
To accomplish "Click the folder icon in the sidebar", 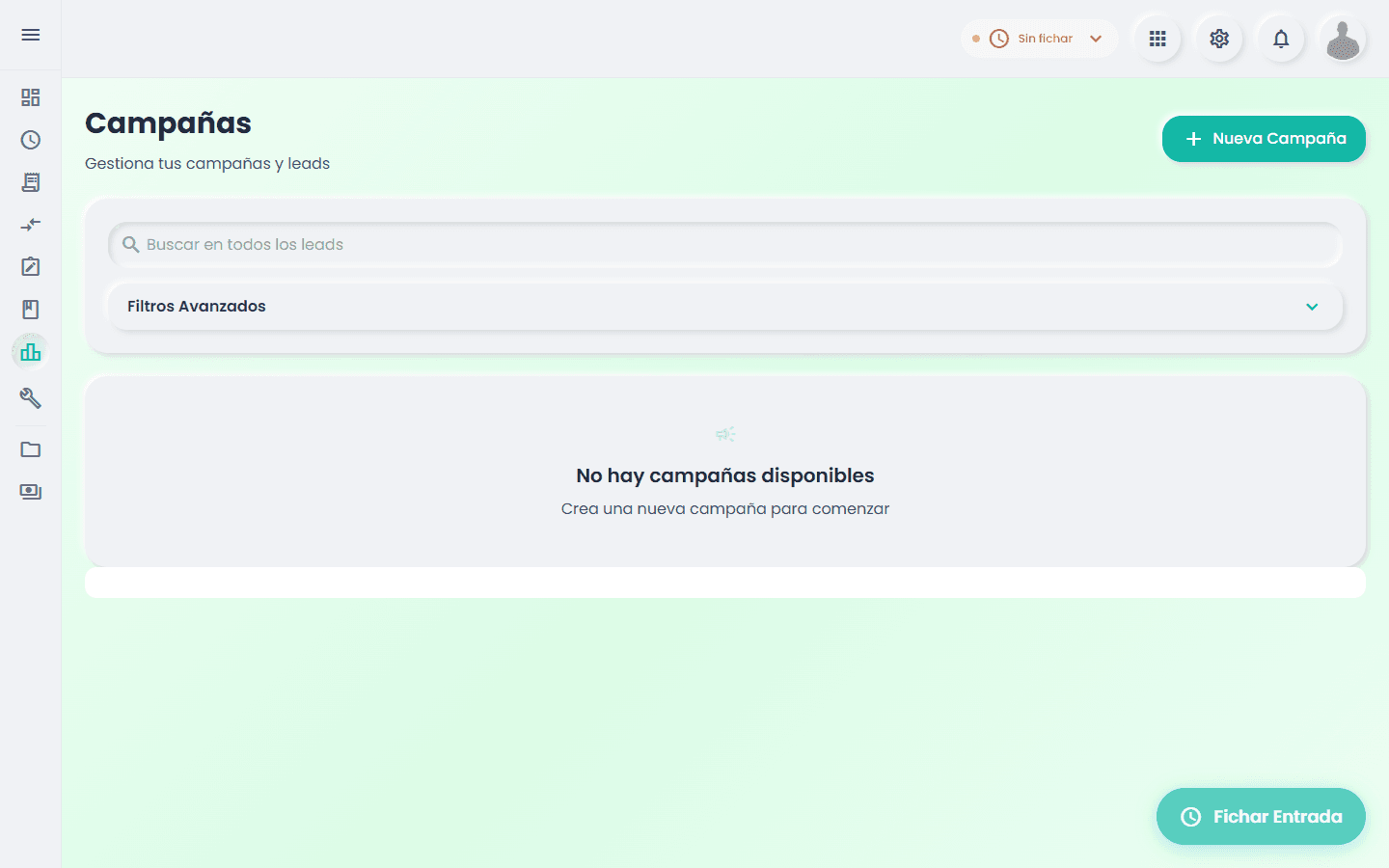I will pyautogui.click(x=31, y=449).
